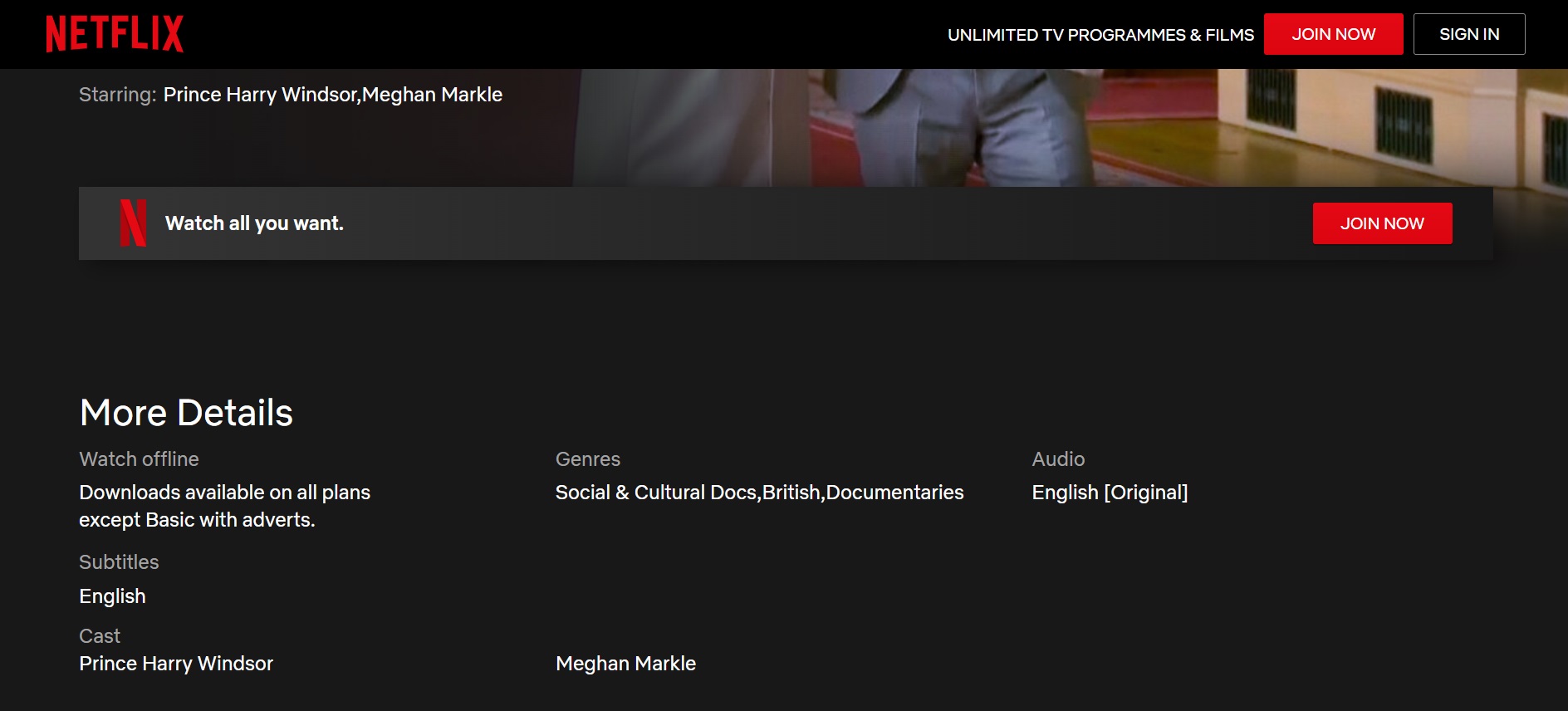Click 'Watch all you want.' text
Image resolution: width=1568 pixels, height=711 pixels.
coord(254,223)
